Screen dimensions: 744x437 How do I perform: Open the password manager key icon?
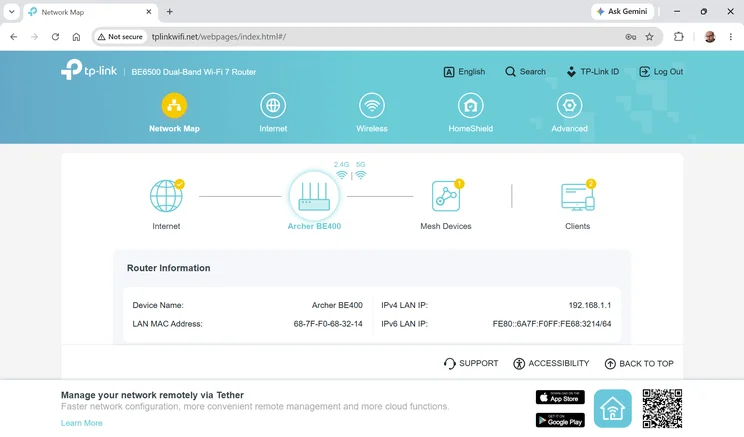pyautogui.click(x=631, y=37)
